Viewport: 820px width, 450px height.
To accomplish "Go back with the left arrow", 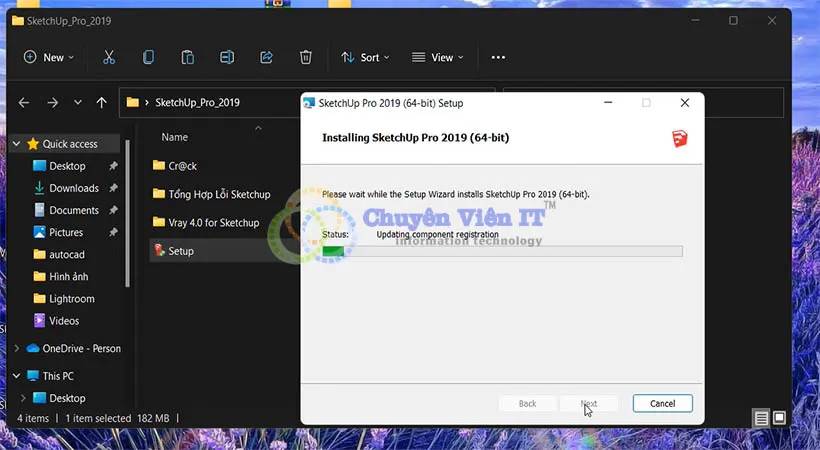I will (x=24, y=102).
